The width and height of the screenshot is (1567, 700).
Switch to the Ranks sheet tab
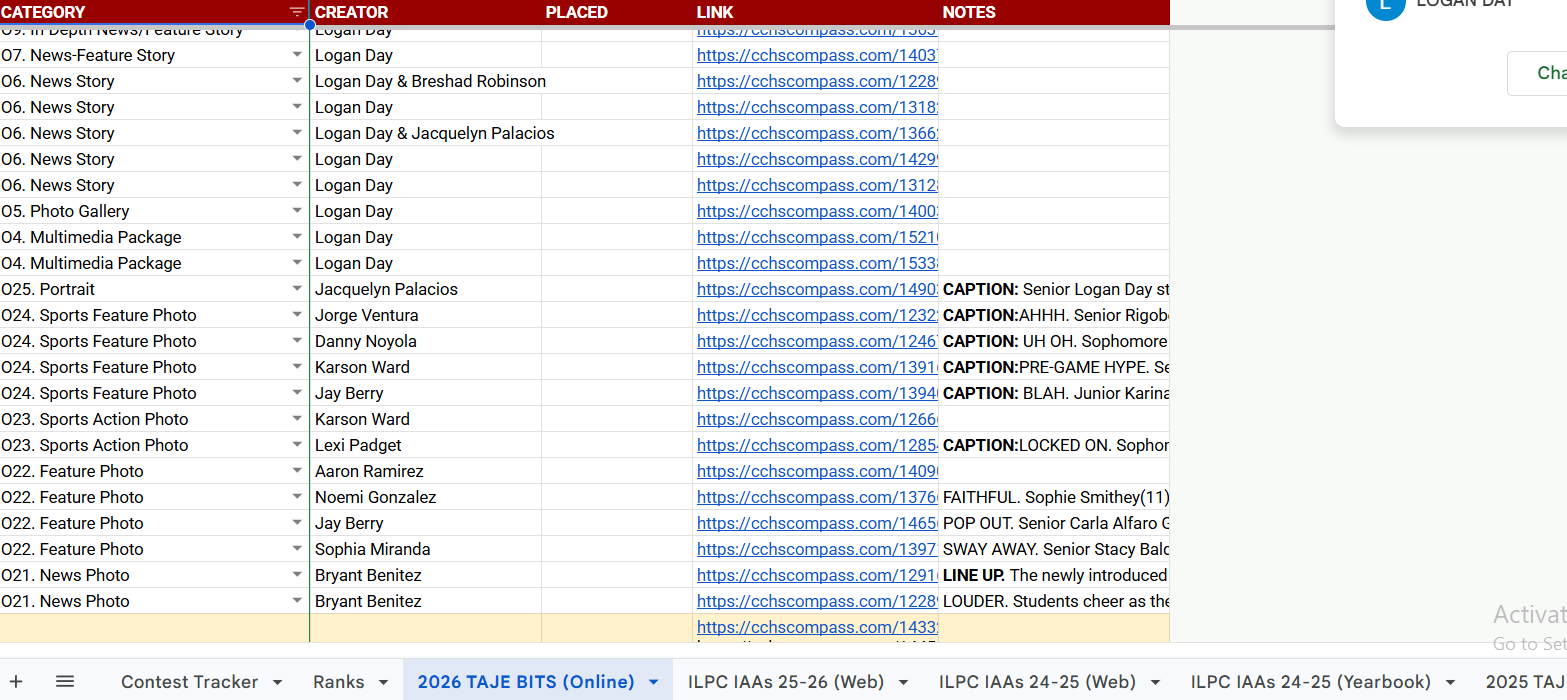point(338,682)
